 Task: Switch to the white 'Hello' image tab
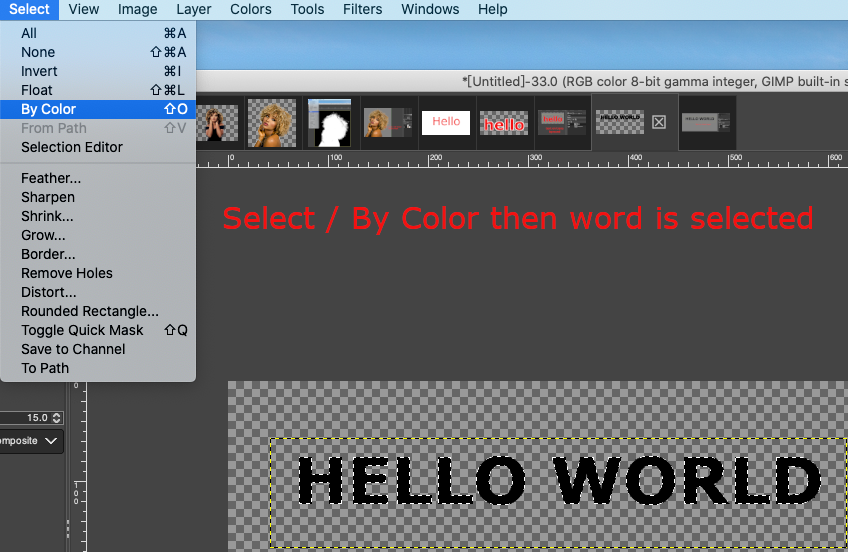pos(446,122)
